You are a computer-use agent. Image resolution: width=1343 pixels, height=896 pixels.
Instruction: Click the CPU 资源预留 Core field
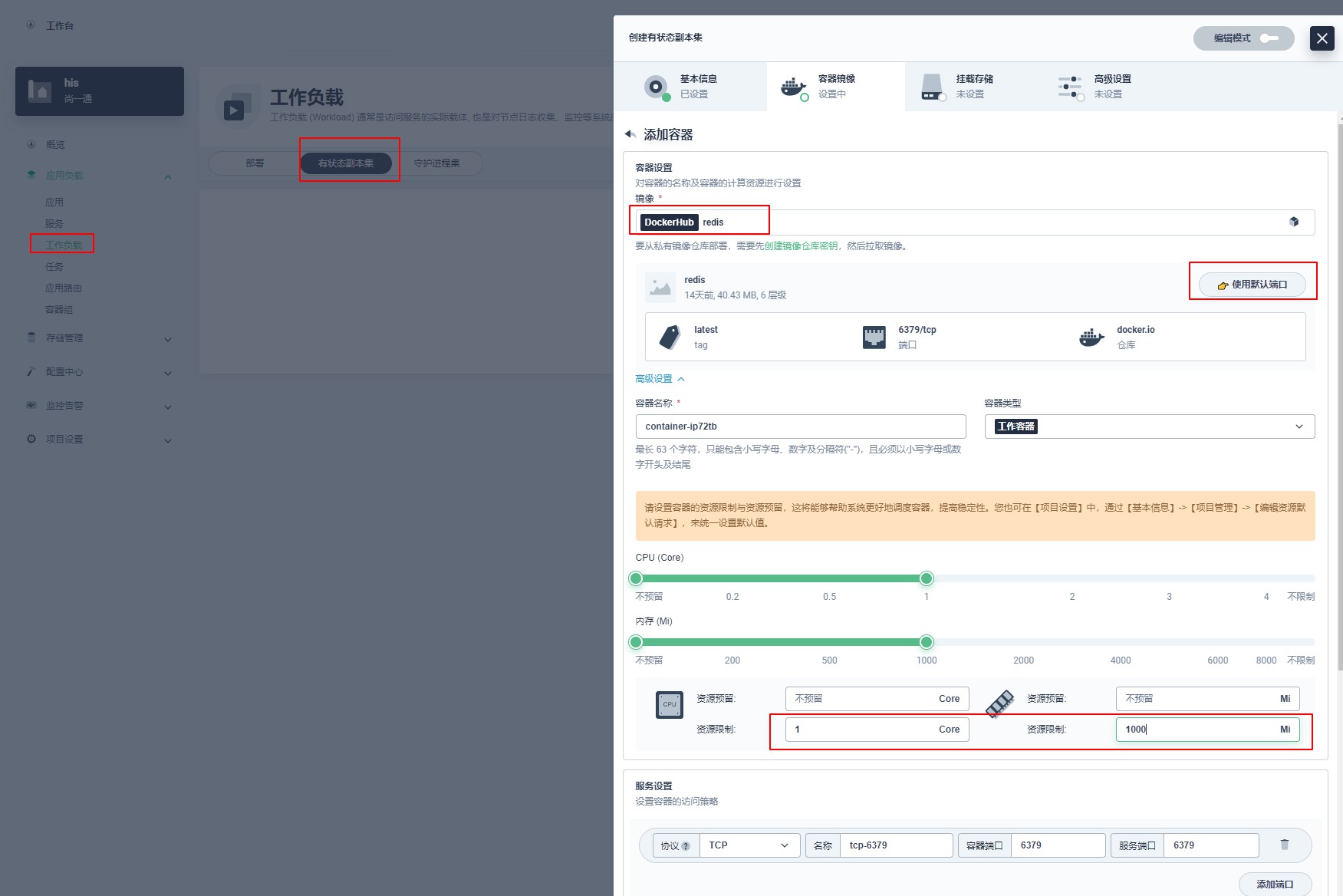(877, 699)
